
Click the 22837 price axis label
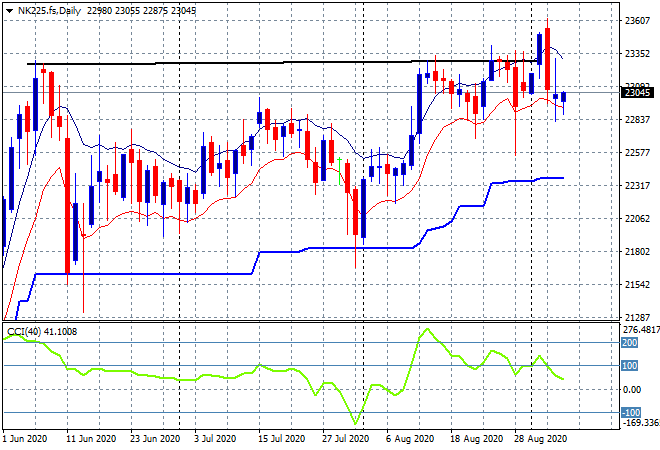pos(638,120)
